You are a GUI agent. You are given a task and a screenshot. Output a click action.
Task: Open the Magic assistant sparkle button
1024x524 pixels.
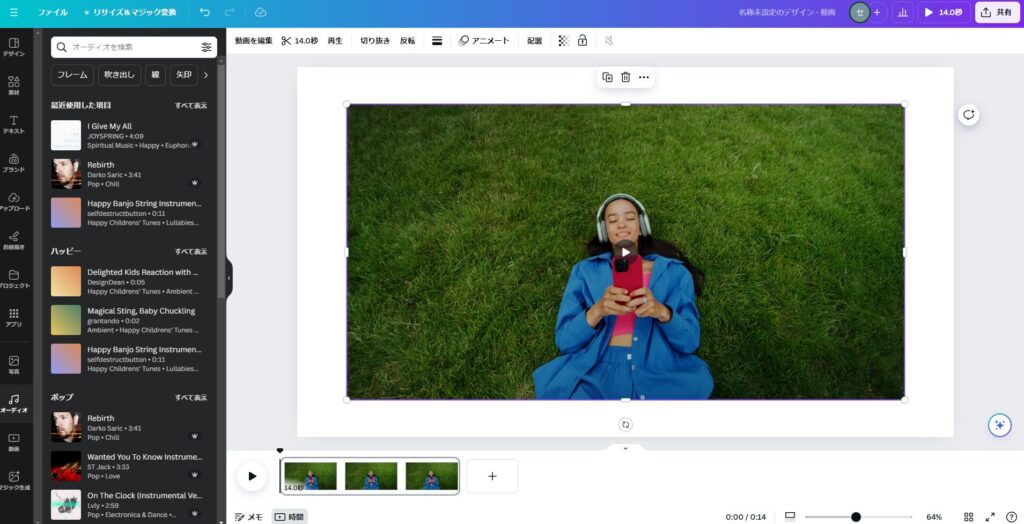click(x=999, y=425)
